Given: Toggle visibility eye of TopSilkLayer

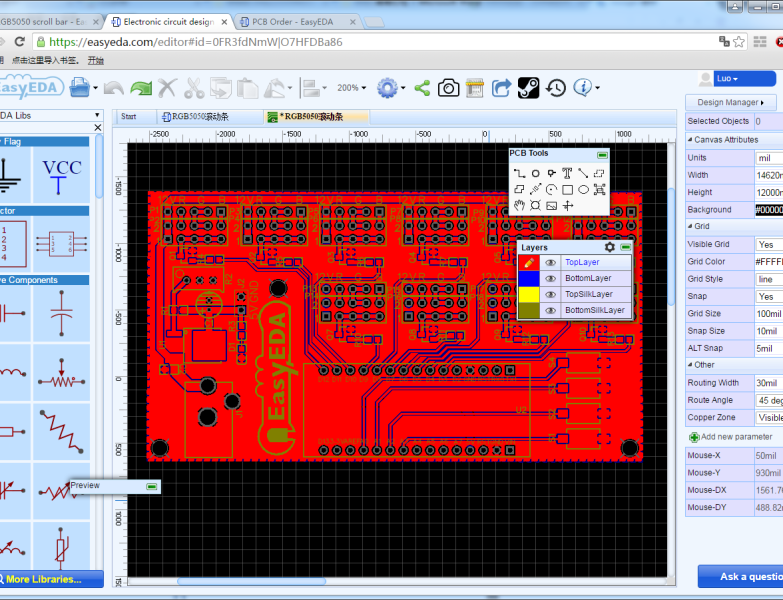Looking at the screenshot, I should tap(550, 295).
